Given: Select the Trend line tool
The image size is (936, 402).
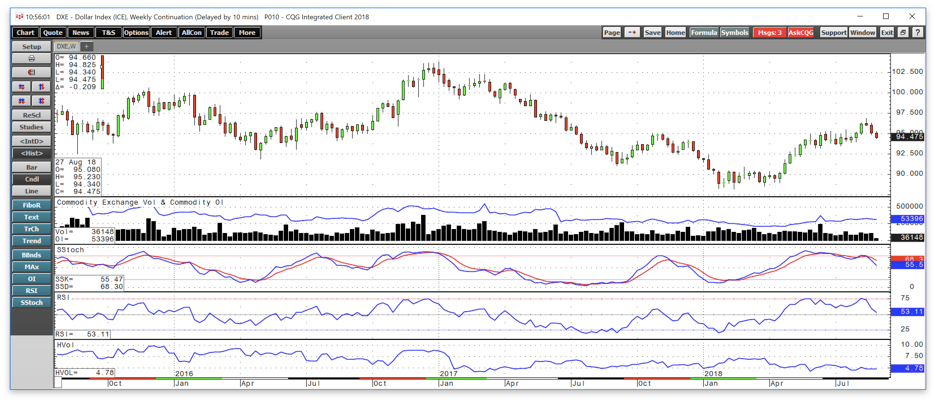Looking at the screenshot, I should [x=32, y=241].
